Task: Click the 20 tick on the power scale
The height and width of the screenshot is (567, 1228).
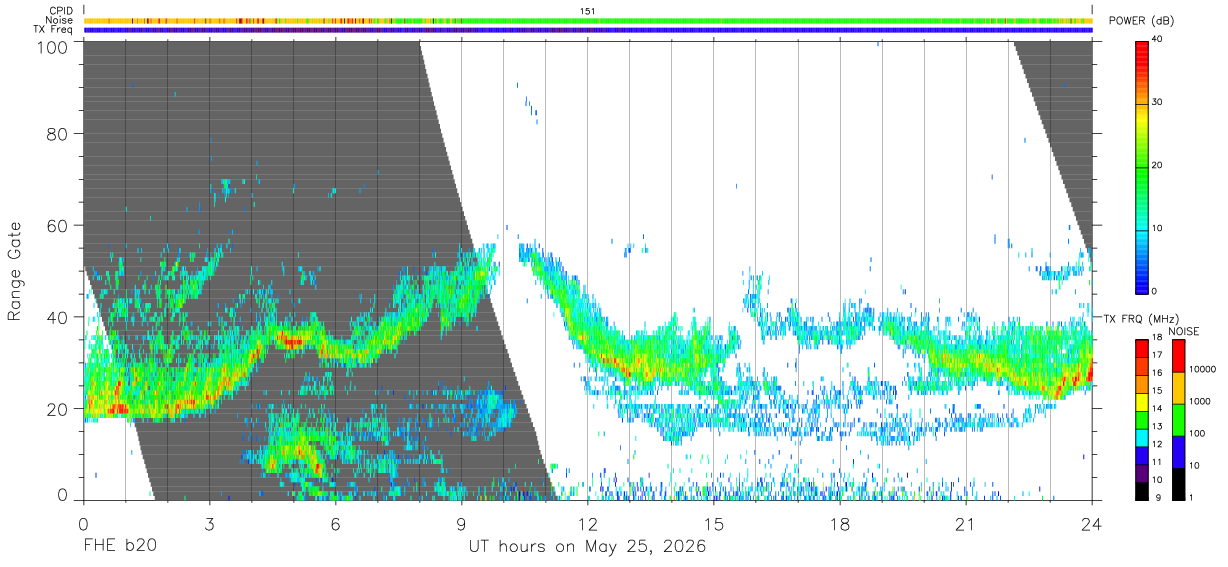Action: [1158, 166]
